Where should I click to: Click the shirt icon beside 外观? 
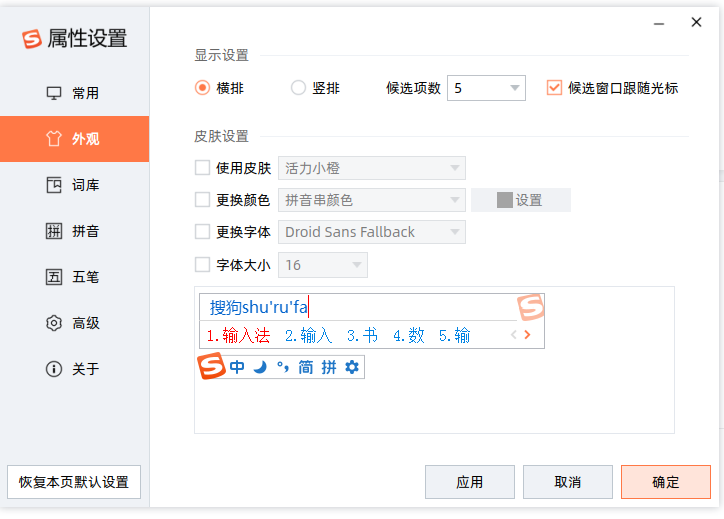click(x=54, y=139)
